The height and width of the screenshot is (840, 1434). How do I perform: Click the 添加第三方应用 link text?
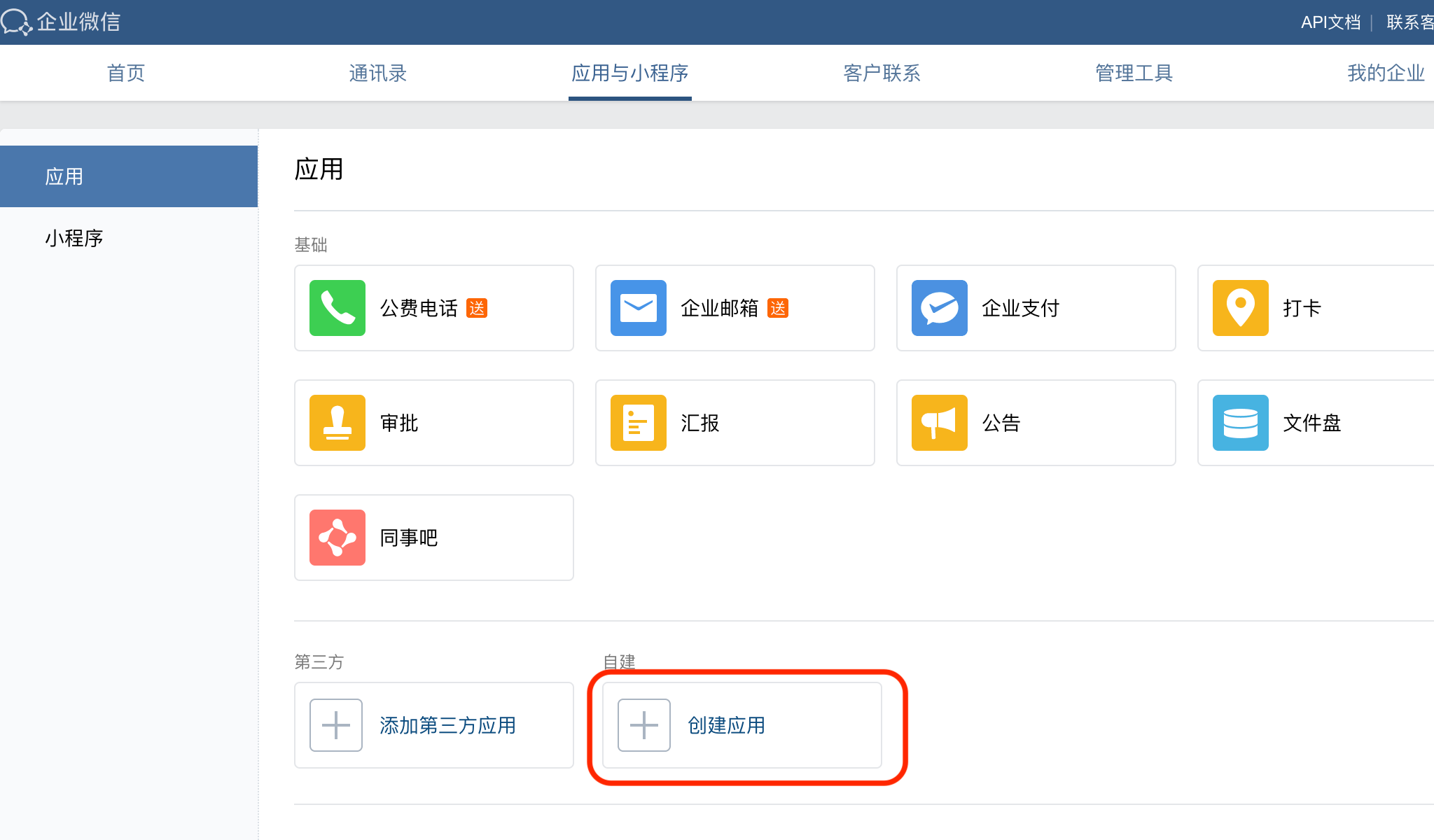click(x=448, y=725)
